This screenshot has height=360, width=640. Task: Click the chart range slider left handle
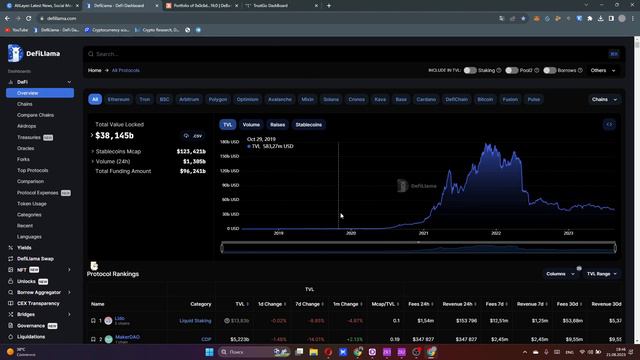(x=222, y=247)
